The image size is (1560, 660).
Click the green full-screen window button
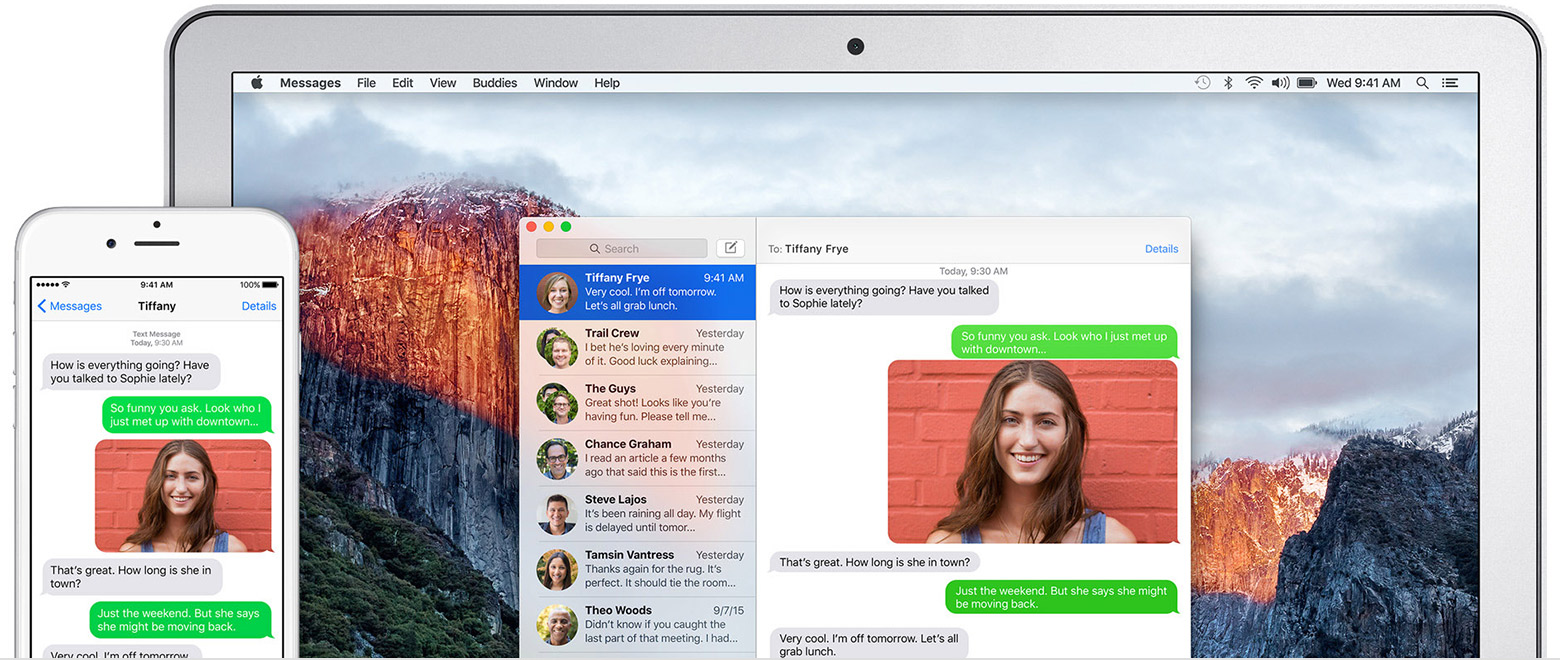coord(566,227)
